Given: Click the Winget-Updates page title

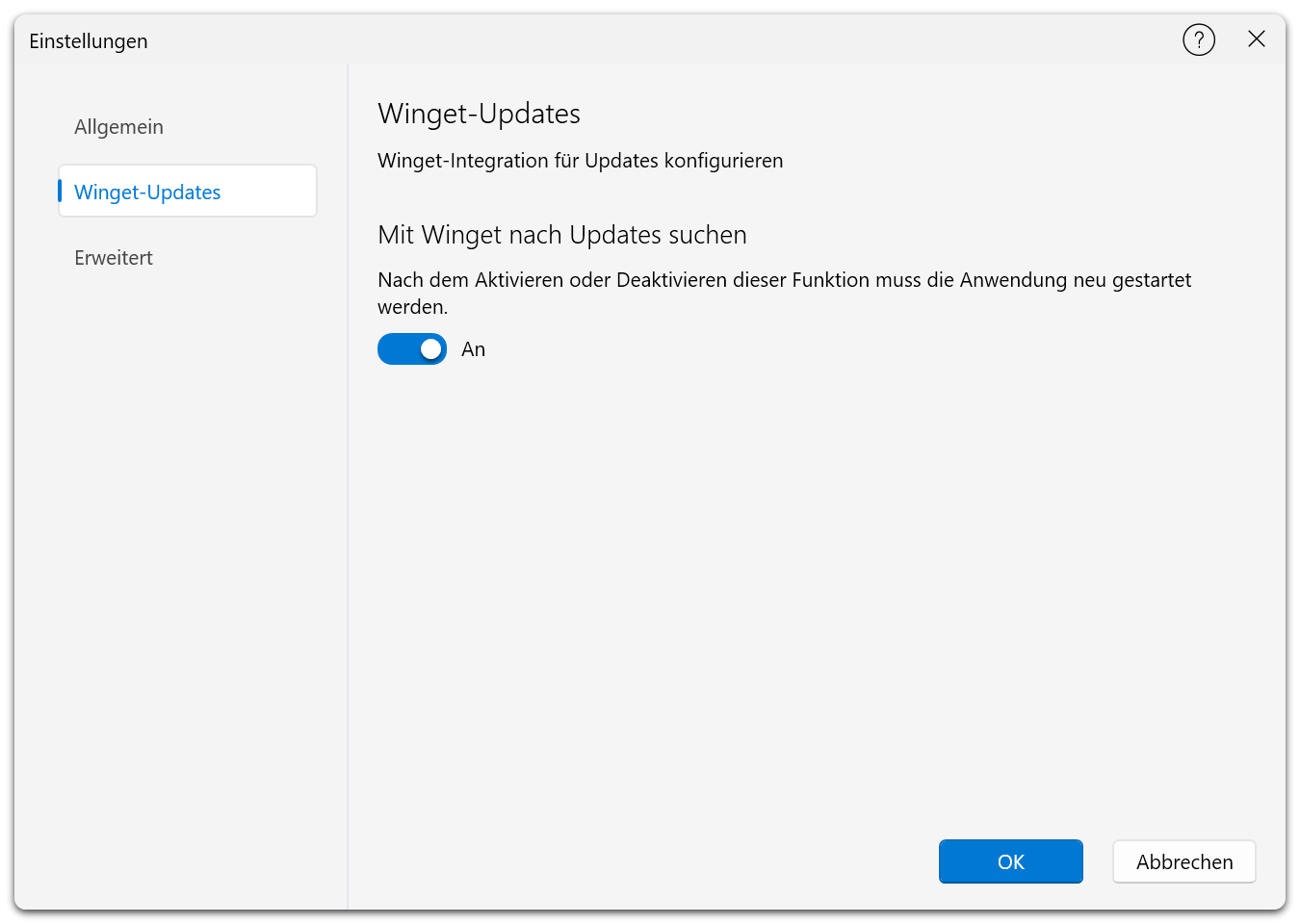Looking at the screenshot, I should click(479, 114).
